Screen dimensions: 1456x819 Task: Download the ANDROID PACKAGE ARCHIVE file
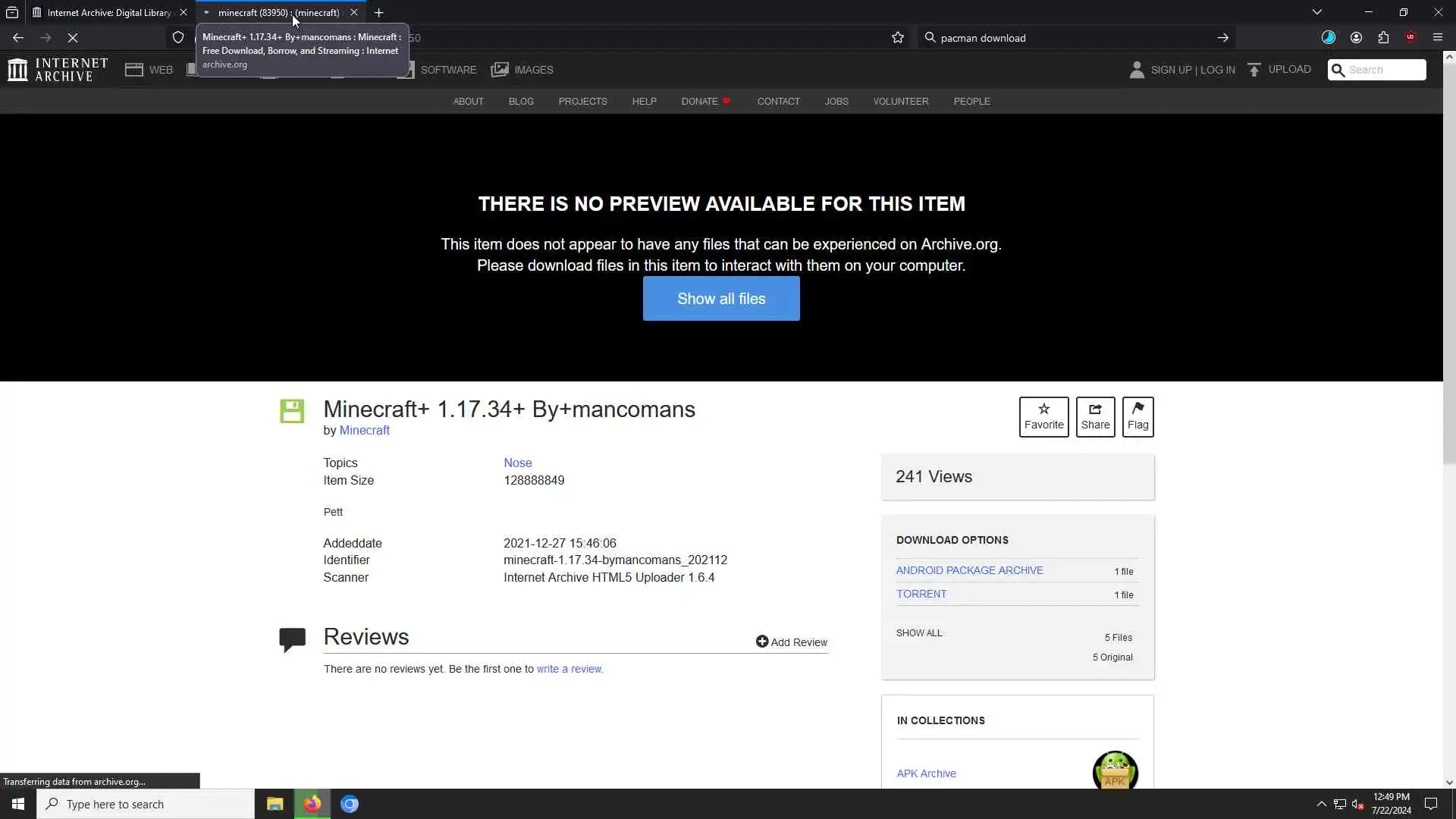click(x=969, y=570)
